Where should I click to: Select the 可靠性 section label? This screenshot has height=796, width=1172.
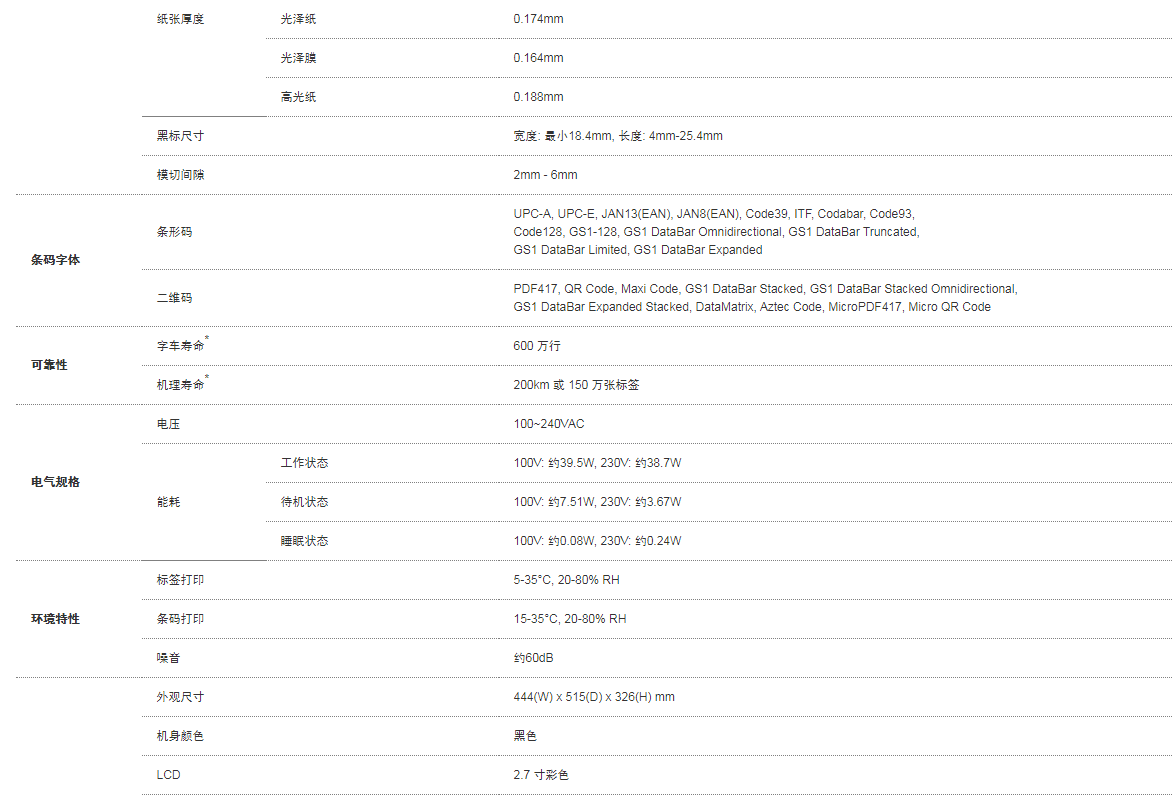(x=49, y=365)
